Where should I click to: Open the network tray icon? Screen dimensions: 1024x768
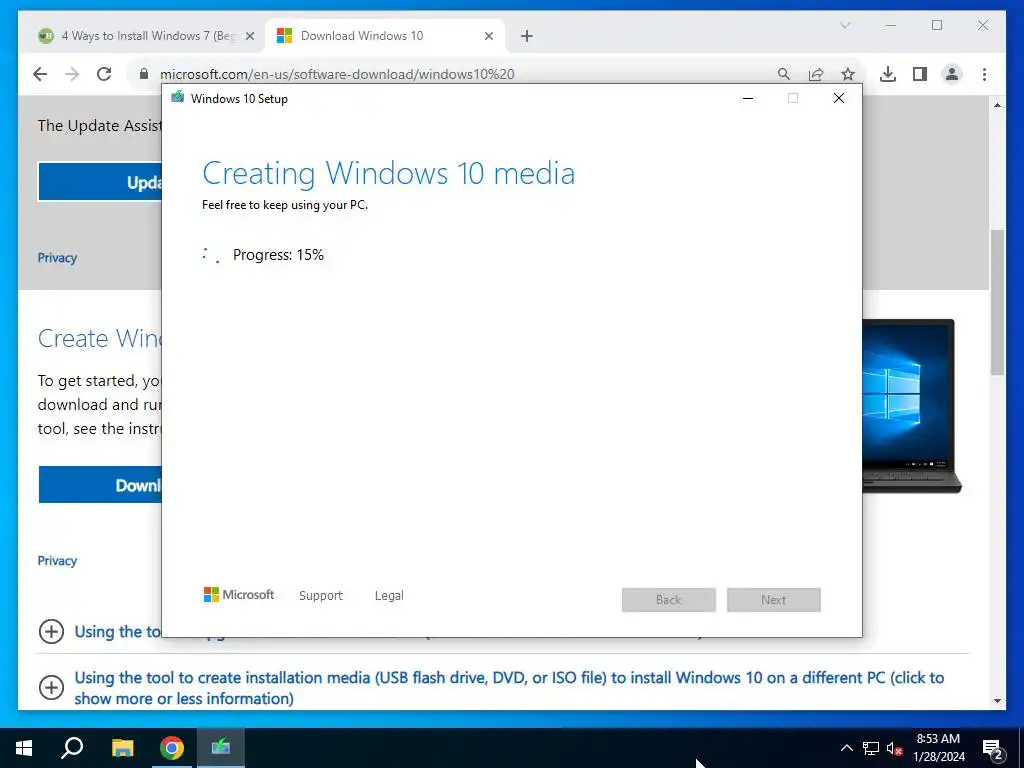pyautogui.click(x=871, y=748)
